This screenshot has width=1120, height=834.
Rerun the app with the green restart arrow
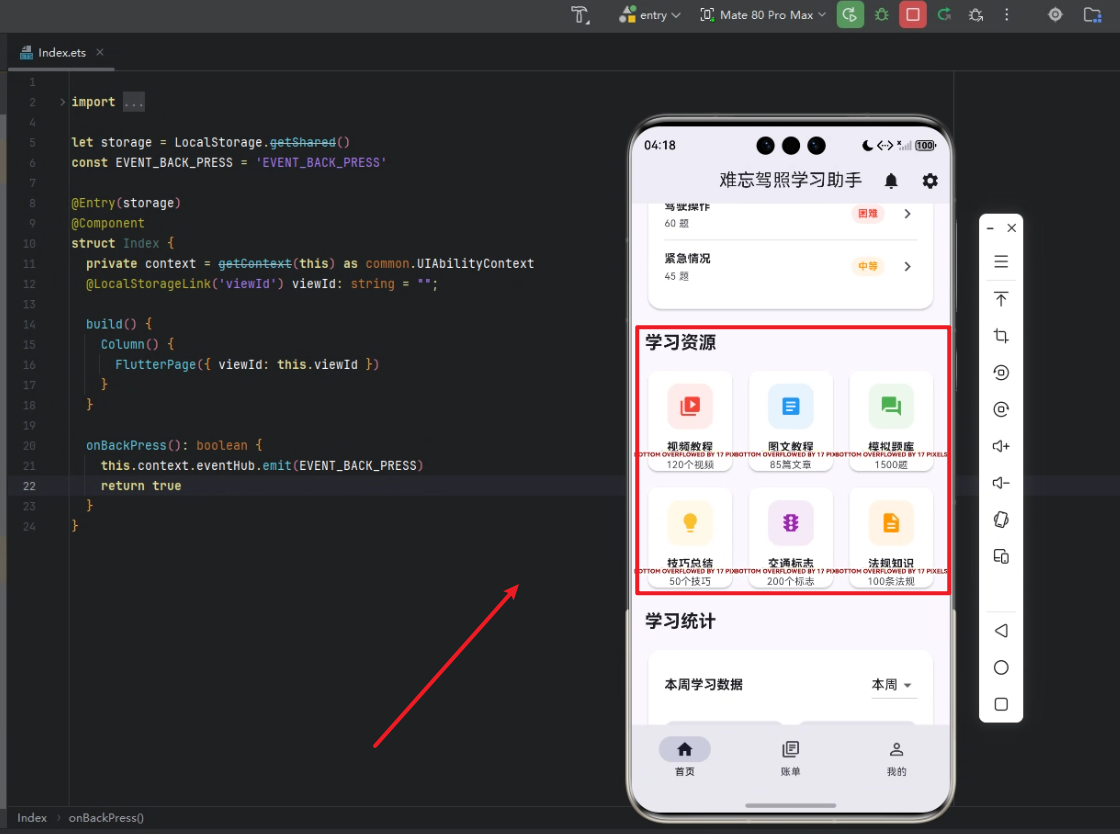pyautogui.click(x=944, y=15)
